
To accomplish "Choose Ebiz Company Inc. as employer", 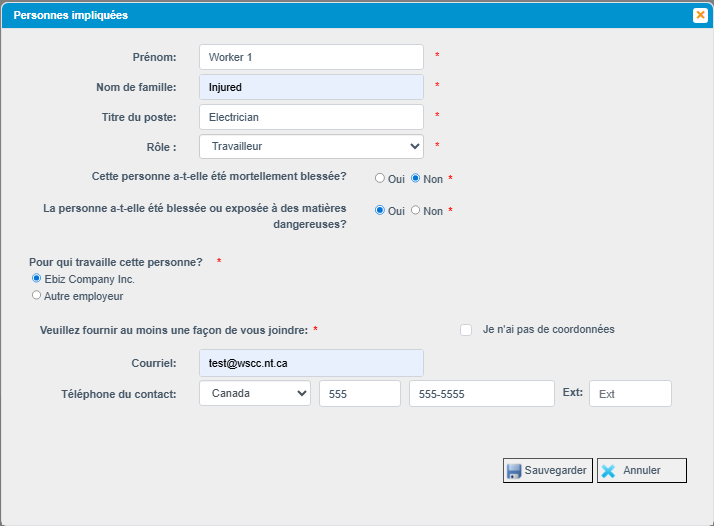I will pos(36,278).
